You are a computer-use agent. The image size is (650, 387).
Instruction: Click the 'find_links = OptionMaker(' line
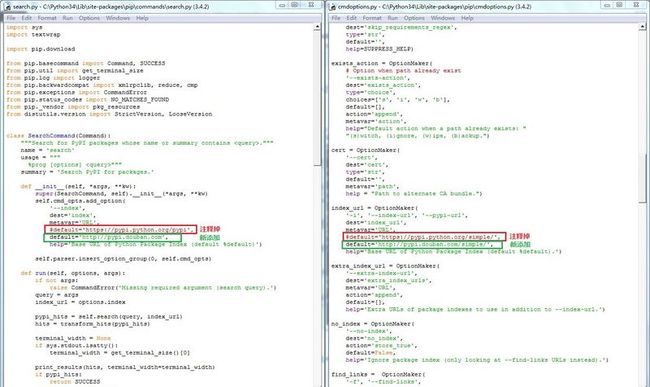378,375
